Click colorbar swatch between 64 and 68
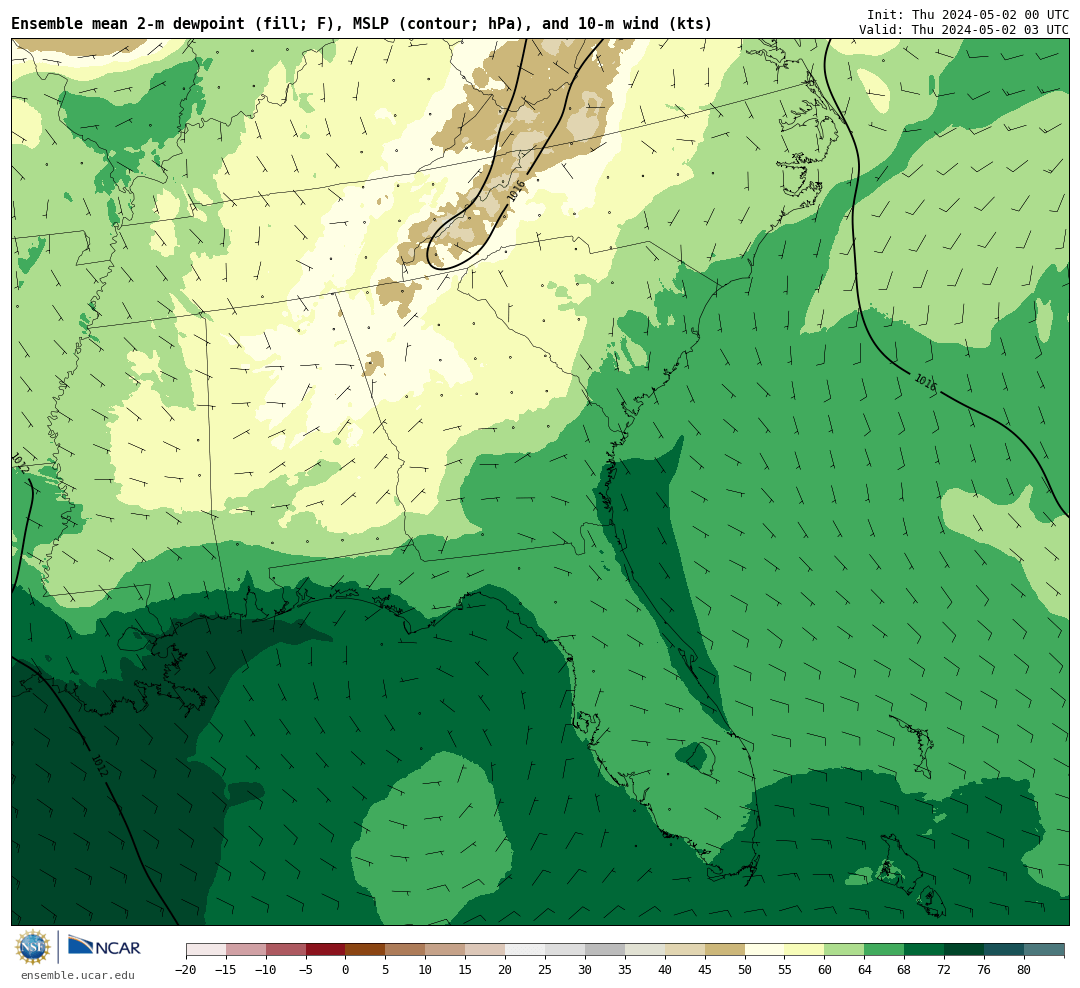 tap(885, 950)
